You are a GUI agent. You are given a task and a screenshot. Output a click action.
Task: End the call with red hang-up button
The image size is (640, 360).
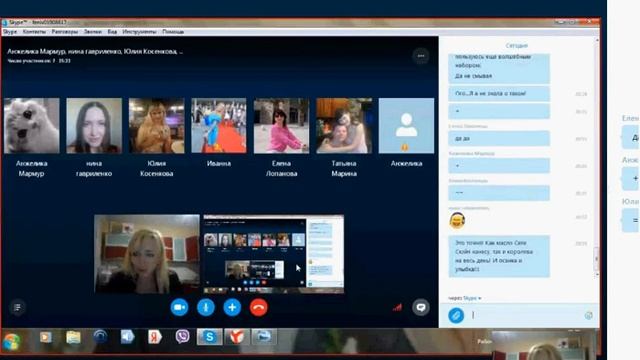[x=258, y=307]
